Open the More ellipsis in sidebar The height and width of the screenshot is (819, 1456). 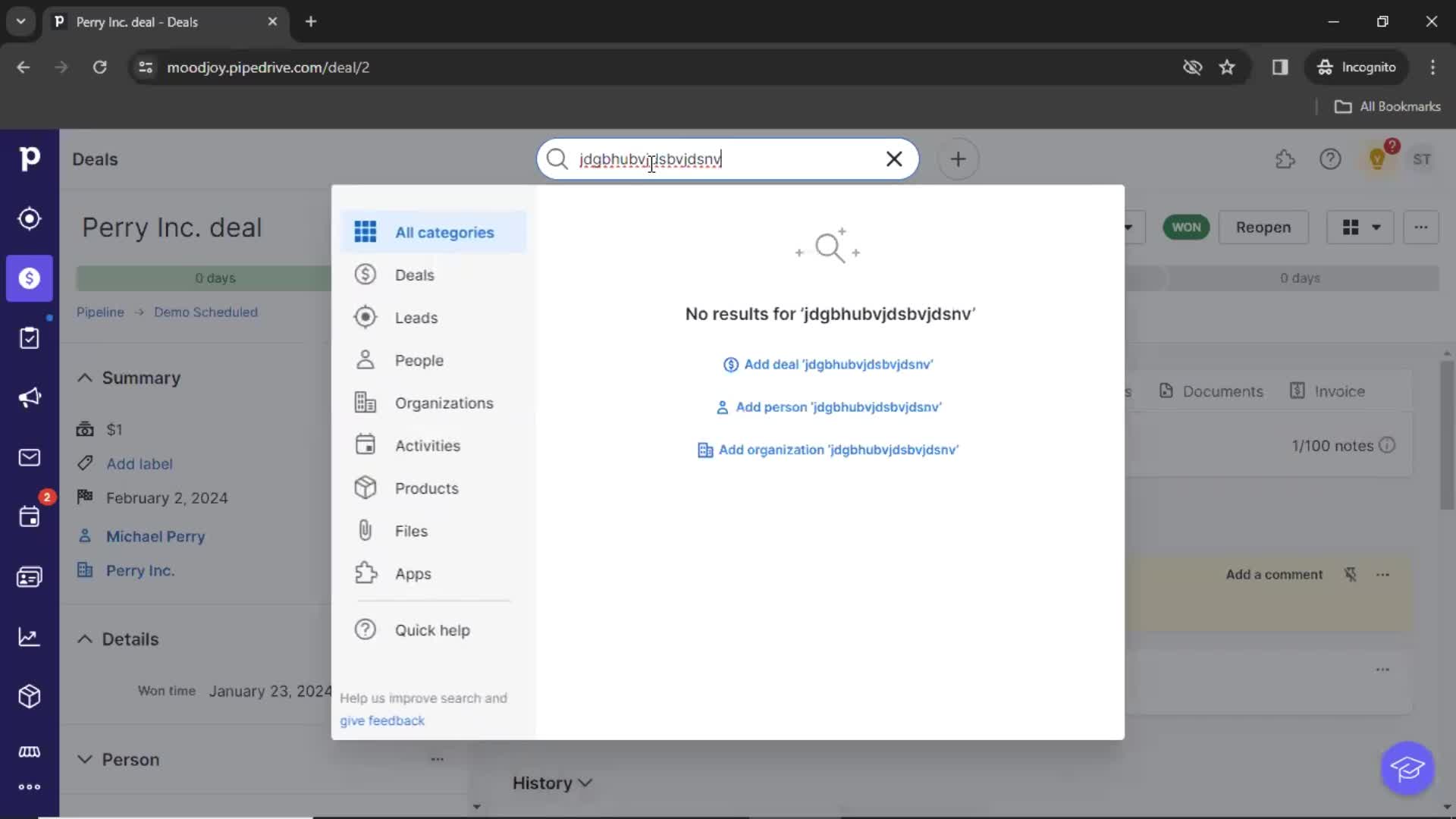point(29,787)
